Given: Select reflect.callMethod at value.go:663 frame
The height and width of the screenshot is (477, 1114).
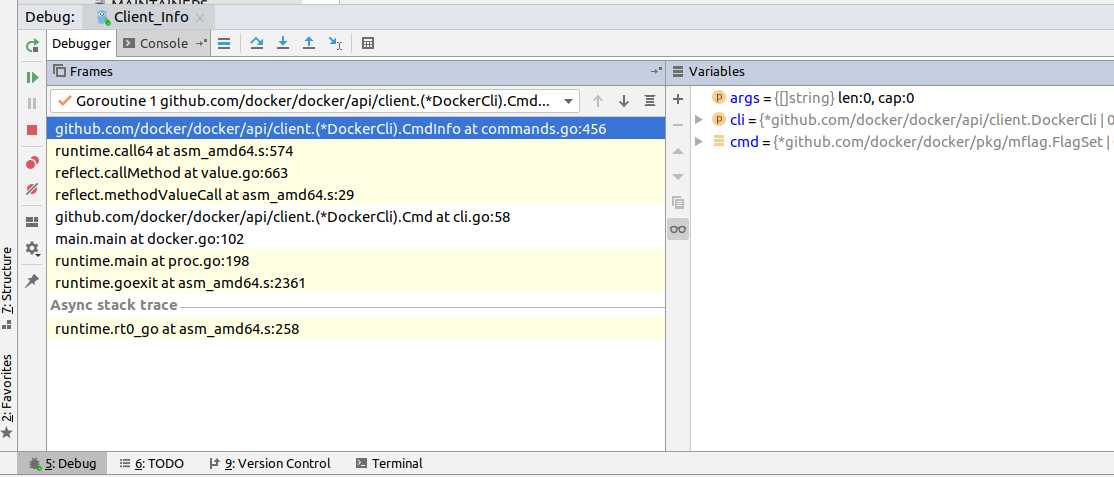Looking at the screenshot, I should [x=356, y=173].
